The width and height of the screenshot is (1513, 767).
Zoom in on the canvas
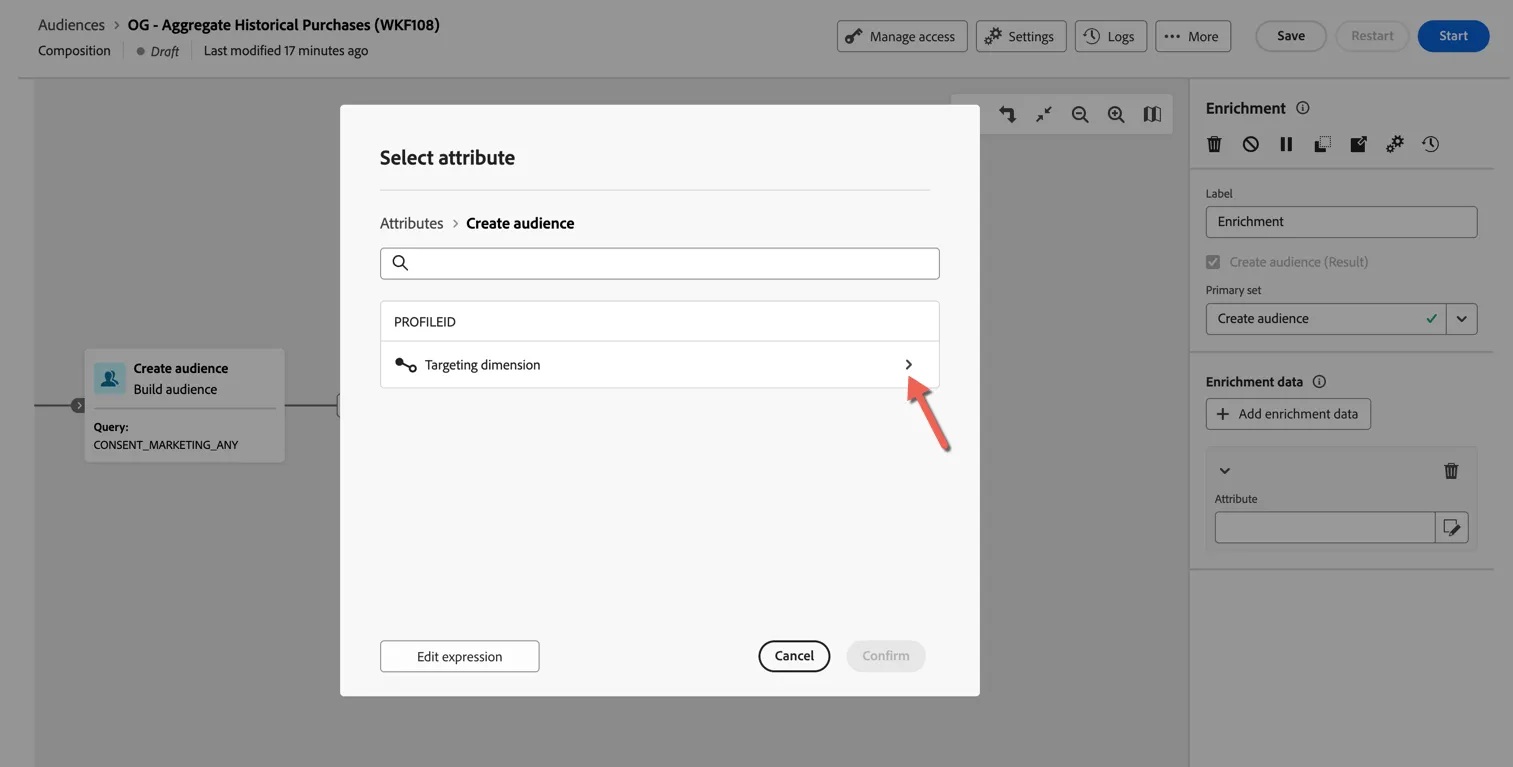point(1116,115)
